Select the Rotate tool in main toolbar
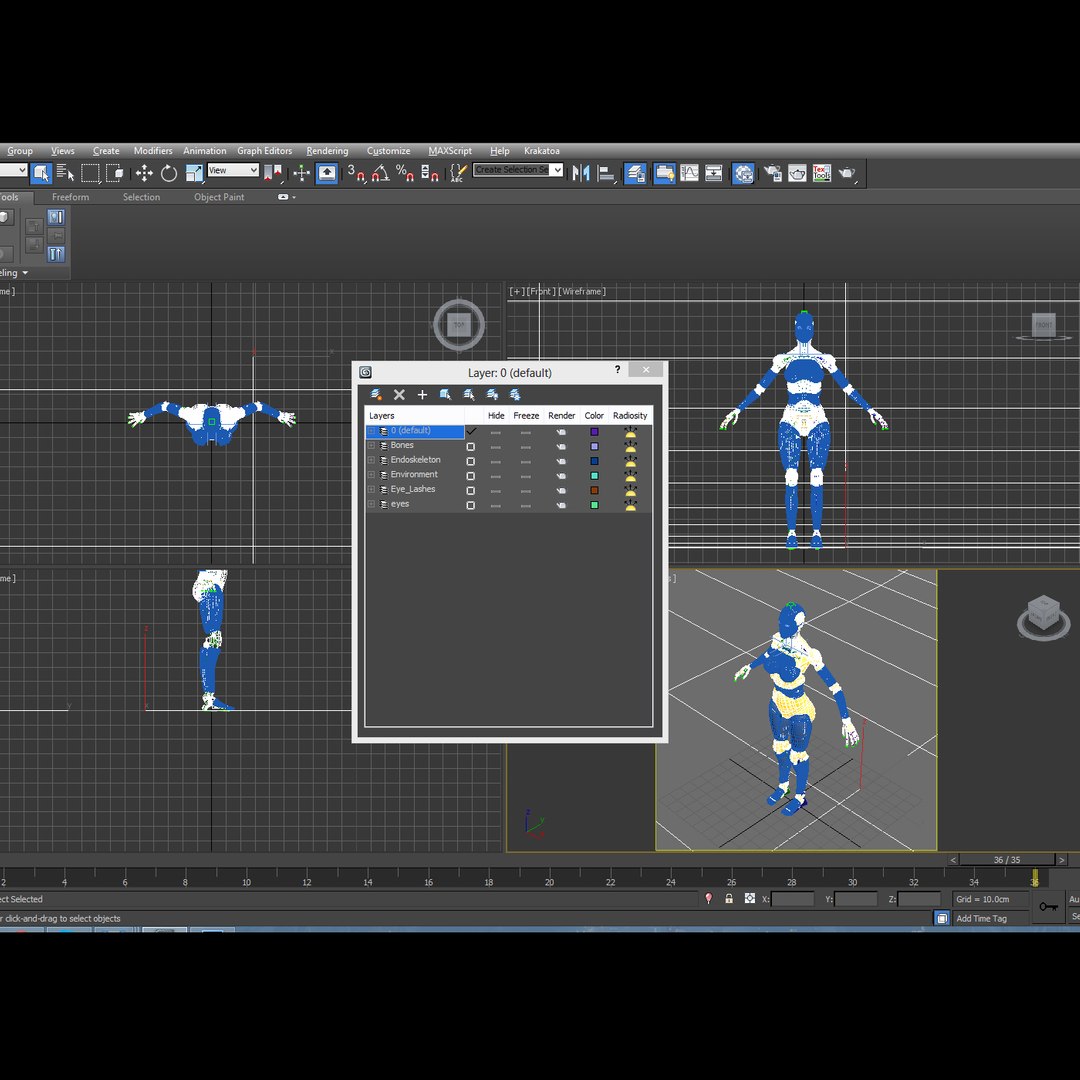1080x1080 pixels. click(169, 173)
